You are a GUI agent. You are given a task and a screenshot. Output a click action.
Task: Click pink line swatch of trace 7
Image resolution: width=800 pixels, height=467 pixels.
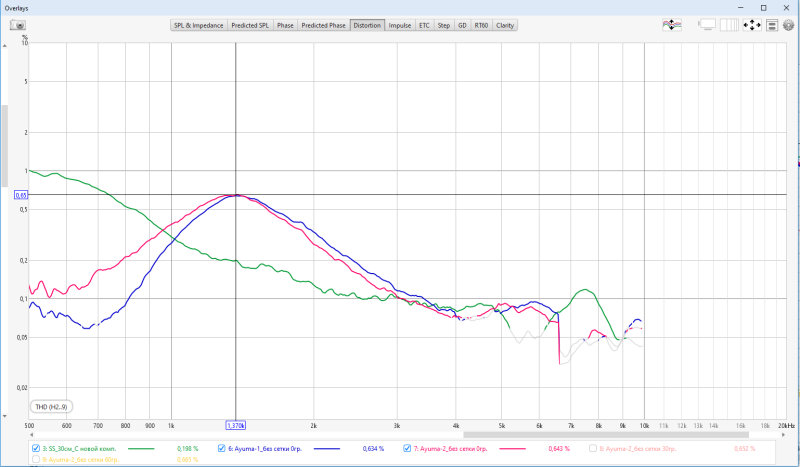coord(512,449)
